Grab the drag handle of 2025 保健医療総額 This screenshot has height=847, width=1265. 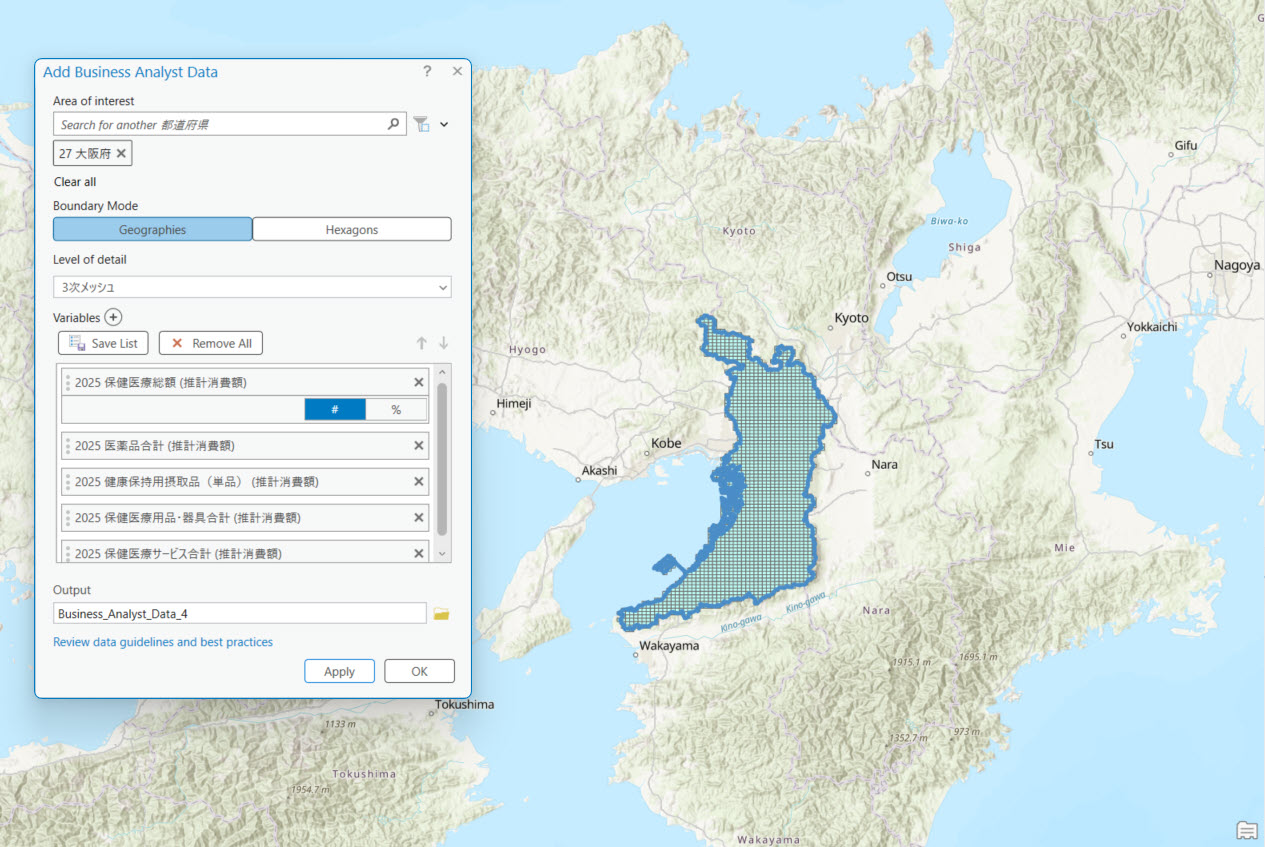tap(68, 382)
